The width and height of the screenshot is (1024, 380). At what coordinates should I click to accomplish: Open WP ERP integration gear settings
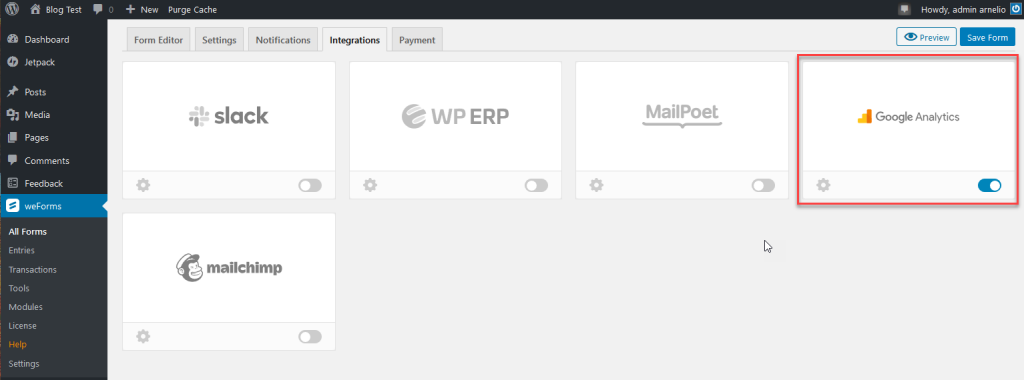point(370,185)
